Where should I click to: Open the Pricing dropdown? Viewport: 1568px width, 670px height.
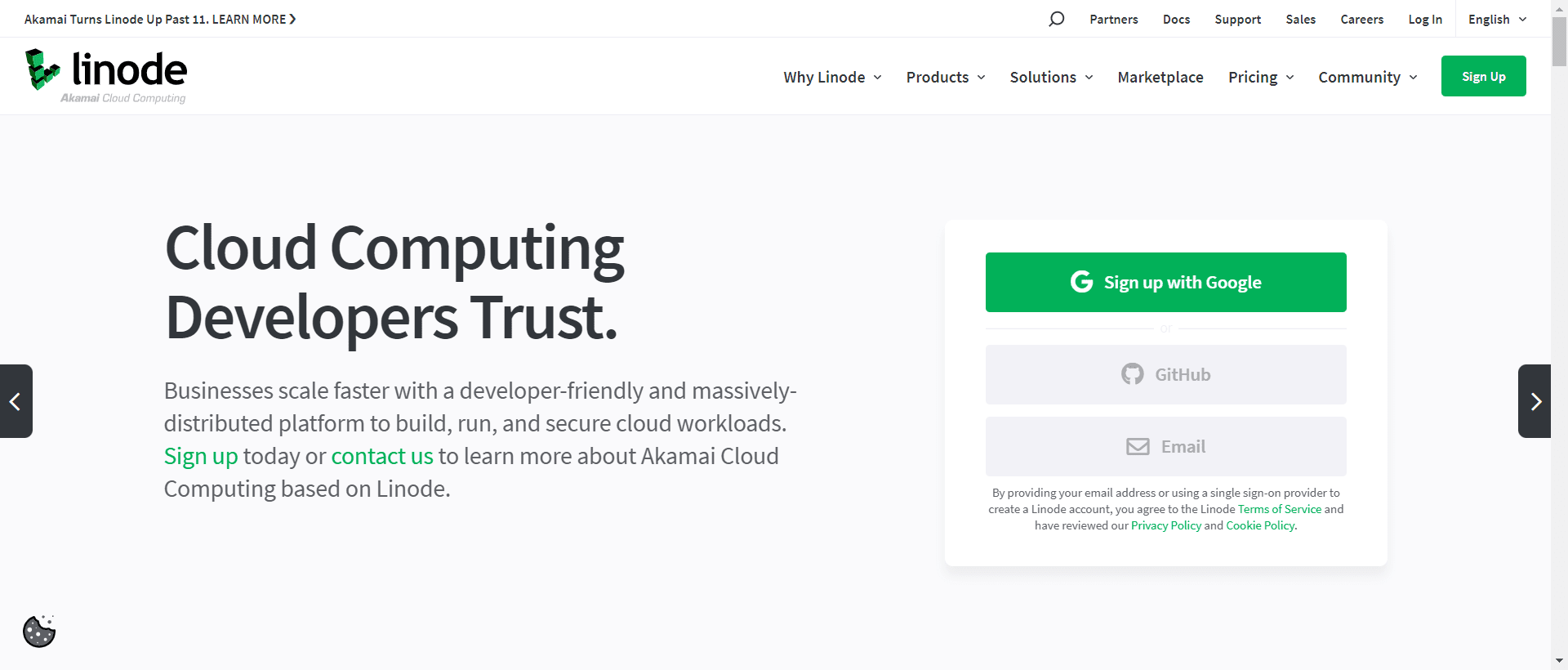pos(1260,77)
